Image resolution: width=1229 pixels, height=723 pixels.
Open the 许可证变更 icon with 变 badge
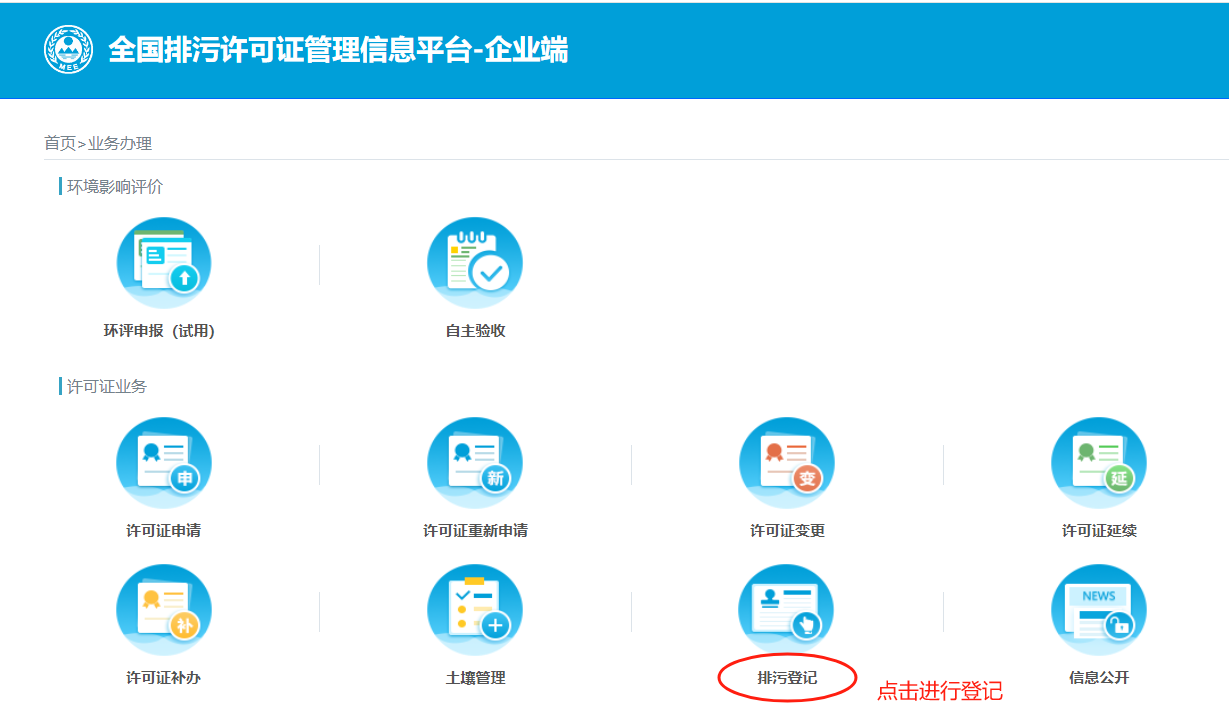(787, 464)
